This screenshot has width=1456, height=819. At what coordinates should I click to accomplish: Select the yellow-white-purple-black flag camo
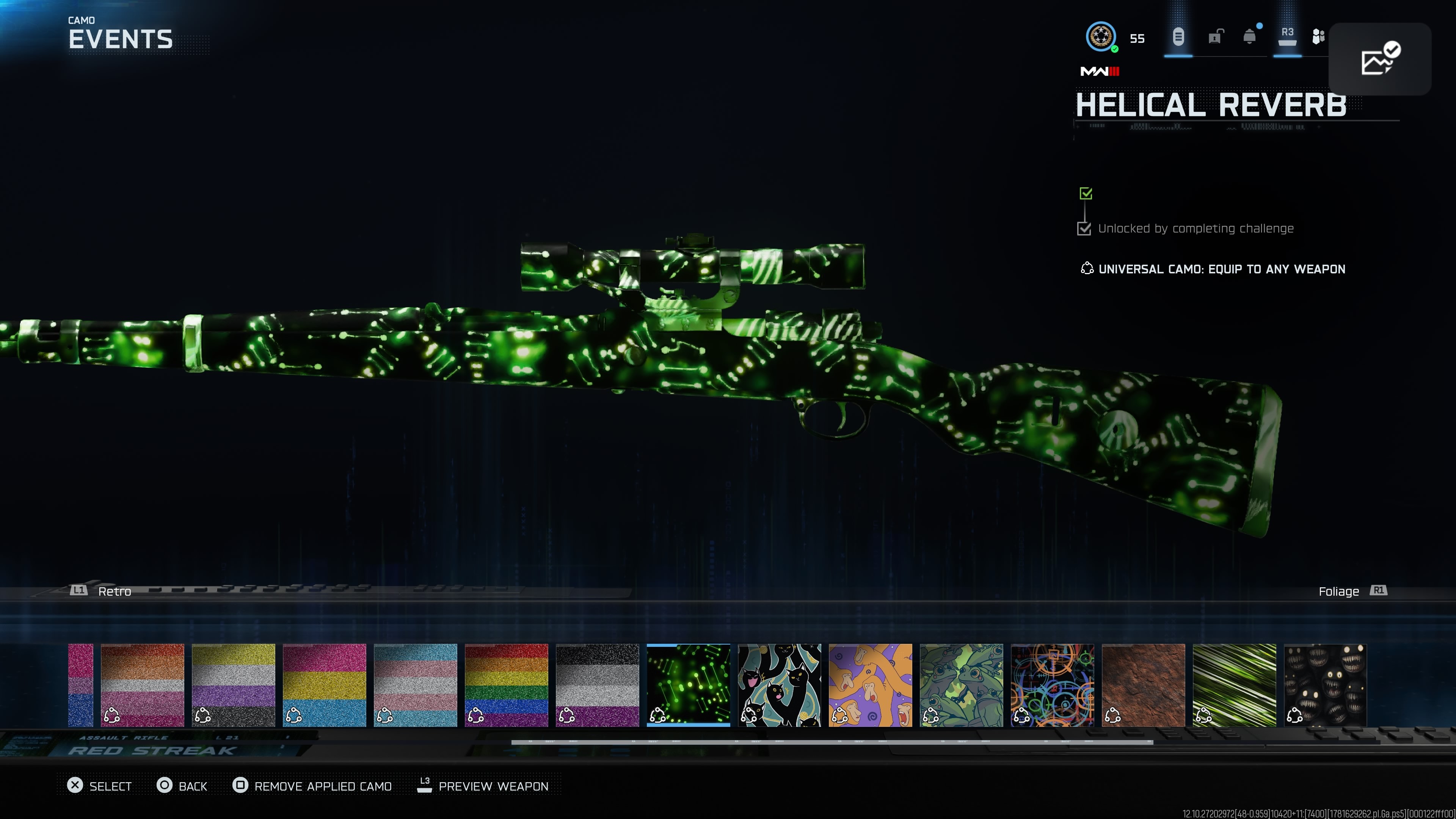[234, 685]
